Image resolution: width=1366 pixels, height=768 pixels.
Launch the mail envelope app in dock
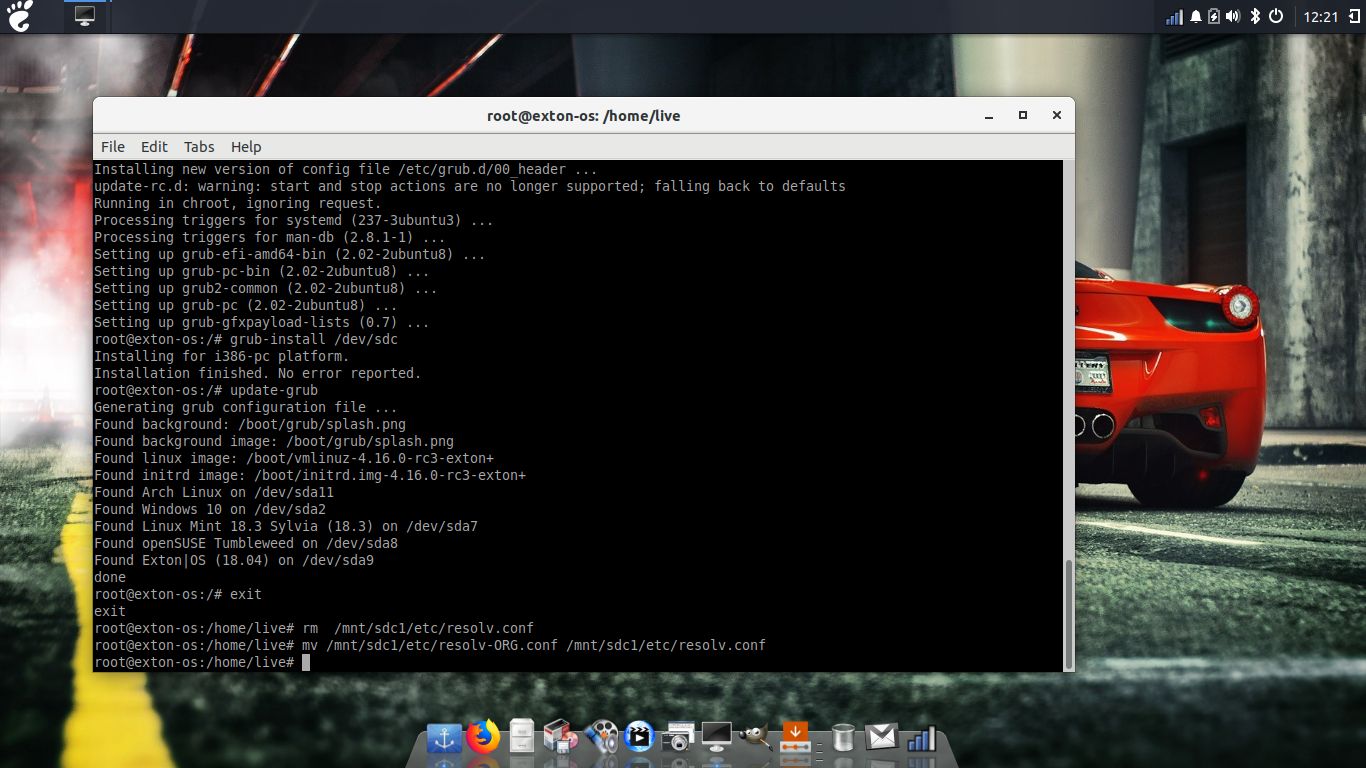point(881,737)
